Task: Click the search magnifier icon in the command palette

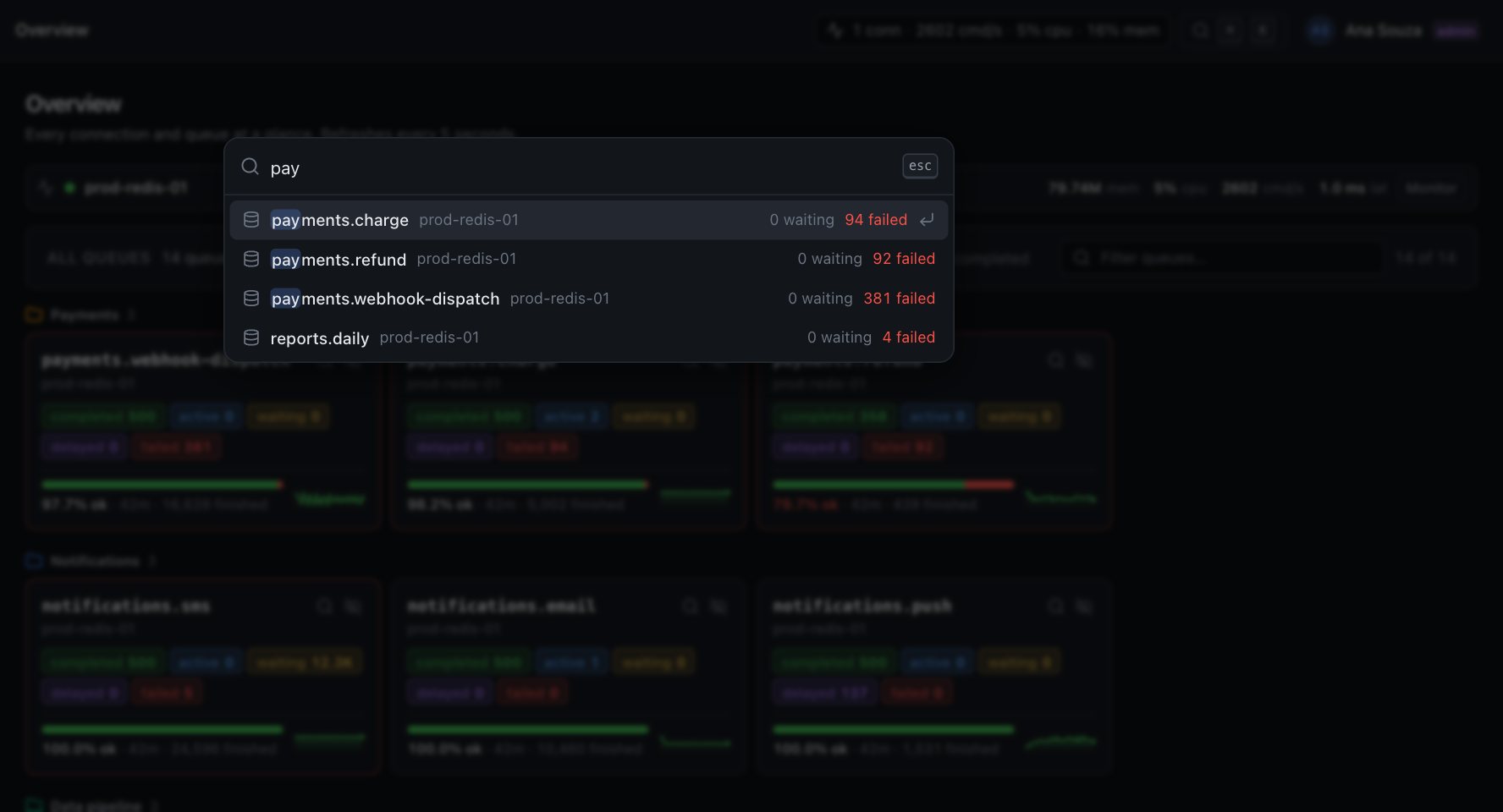Action: pyautogui.click(x=250, y=167)
